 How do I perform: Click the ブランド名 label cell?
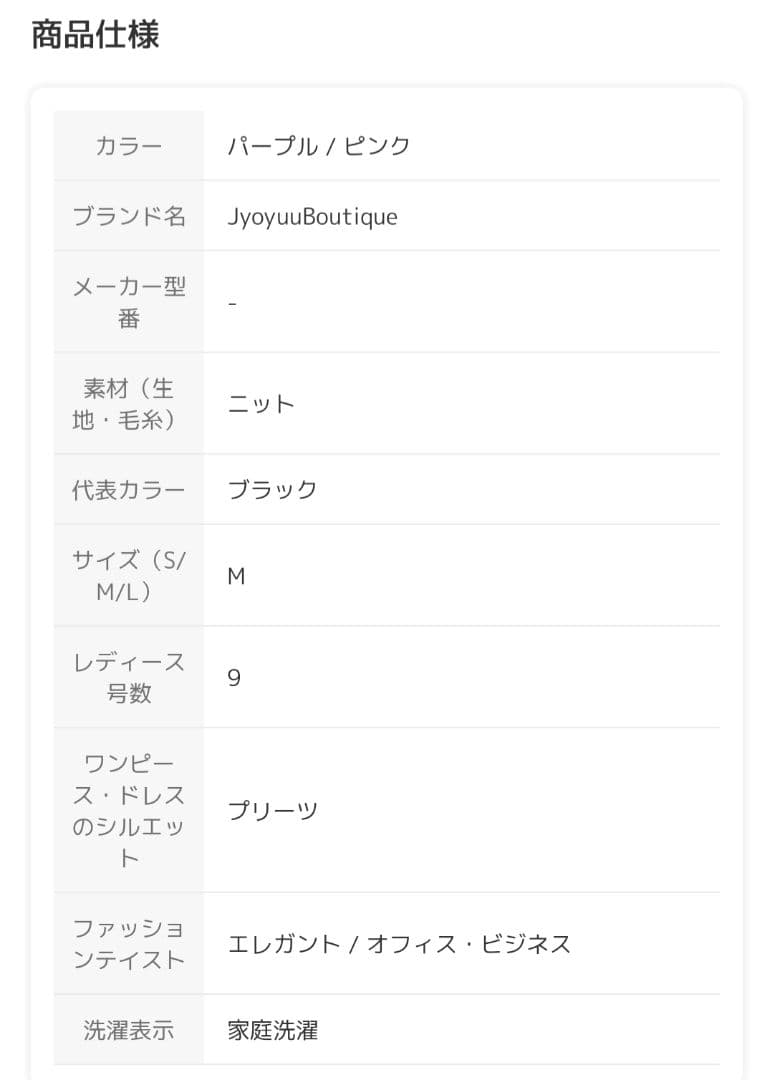tap(128, 216)
